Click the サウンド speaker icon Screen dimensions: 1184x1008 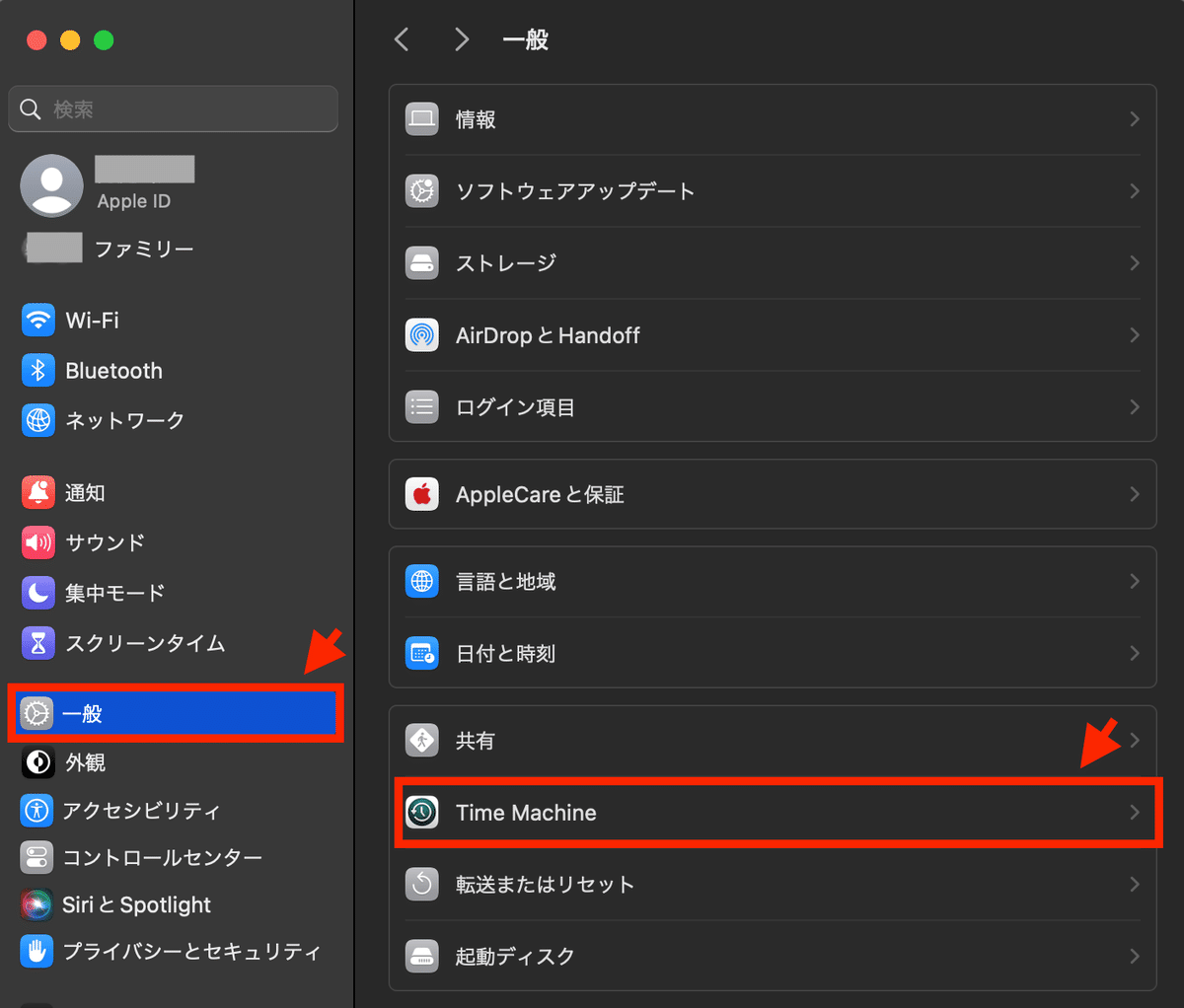[37, 542]
